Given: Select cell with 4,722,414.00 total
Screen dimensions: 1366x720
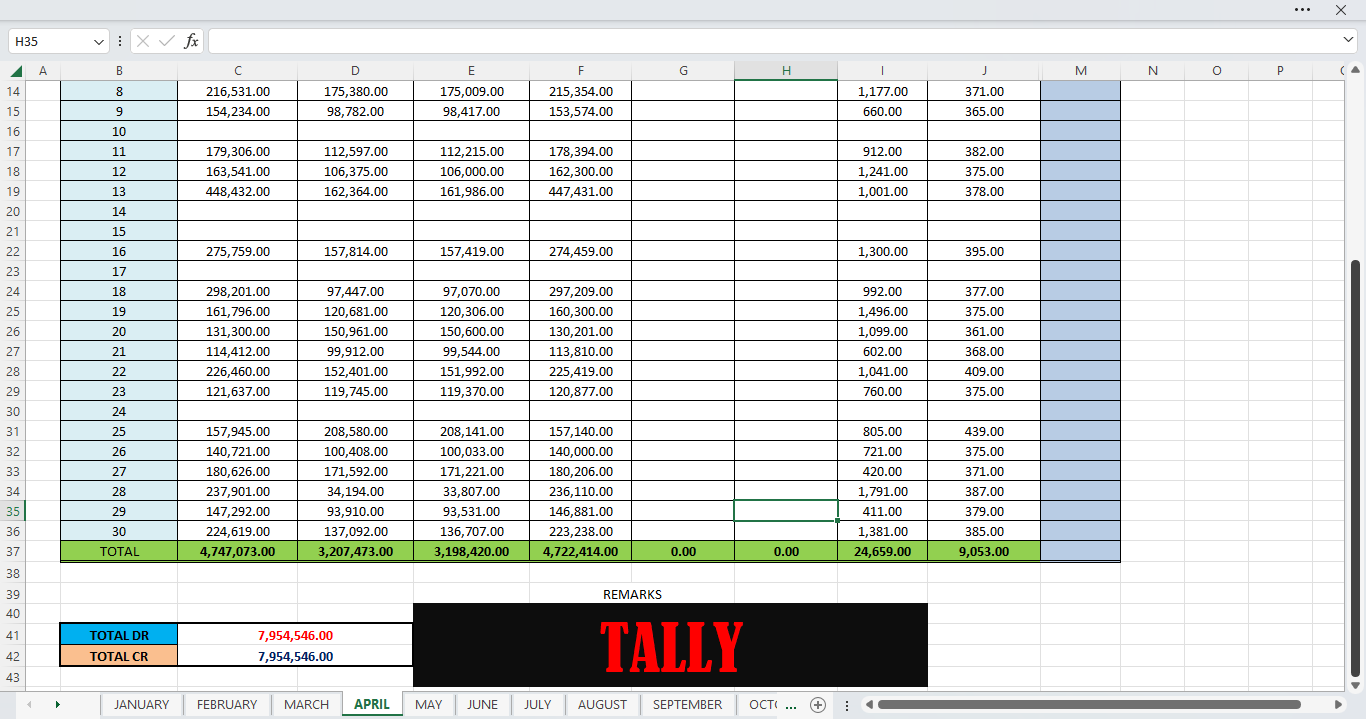Looking at the screenshot, I should click(581, 551).
